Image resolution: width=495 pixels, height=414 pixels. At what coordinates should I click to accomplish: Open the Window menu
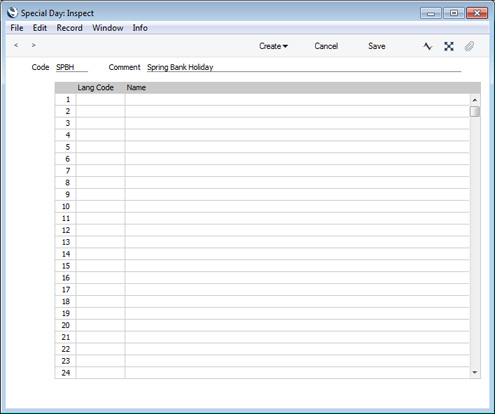(x=108, y=28)
